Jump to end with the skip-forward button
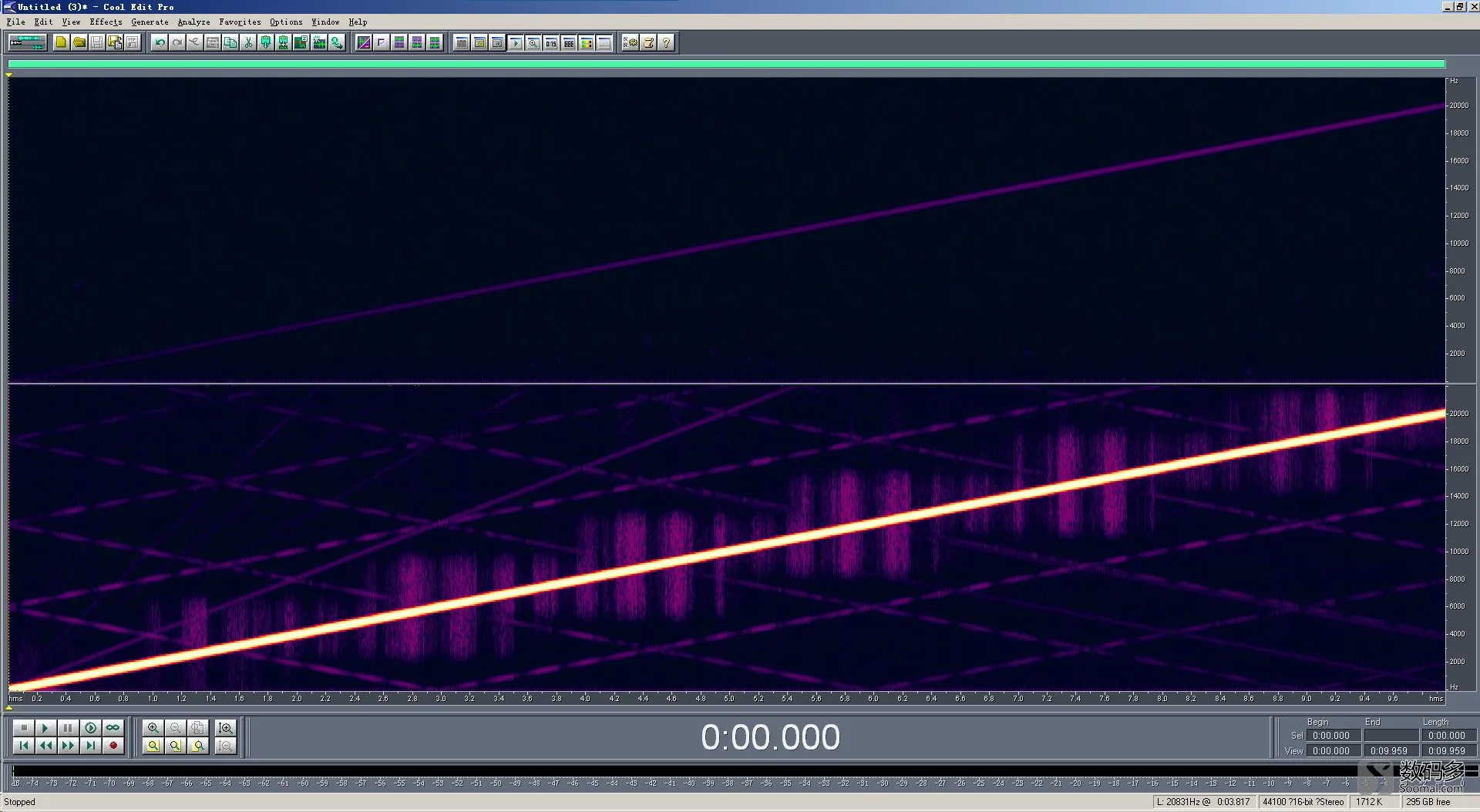Screen dimensions: 1480x812 pyautogui.click(x=90, y=745)
